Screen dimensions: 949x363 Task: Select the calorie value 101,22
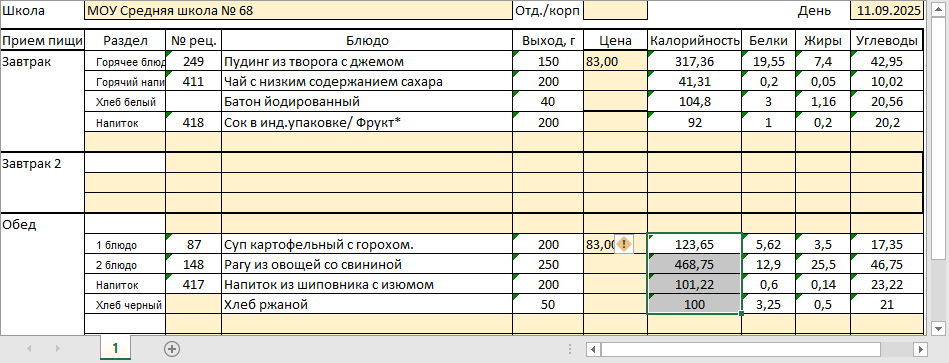coord(695,284)
